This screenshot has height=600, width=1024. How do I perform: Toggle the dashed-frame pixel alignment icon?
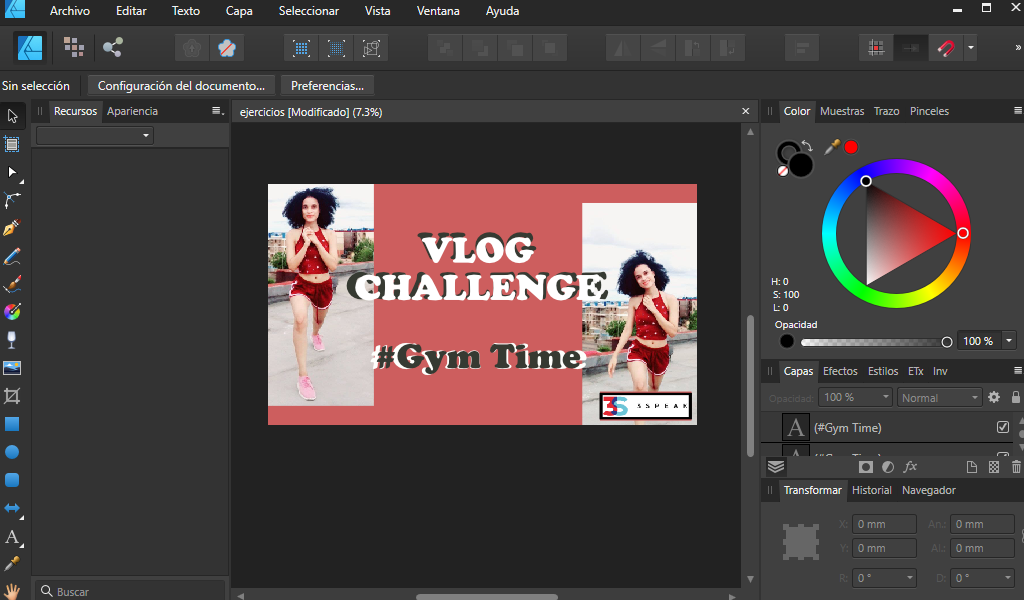(x=336, y=48)
